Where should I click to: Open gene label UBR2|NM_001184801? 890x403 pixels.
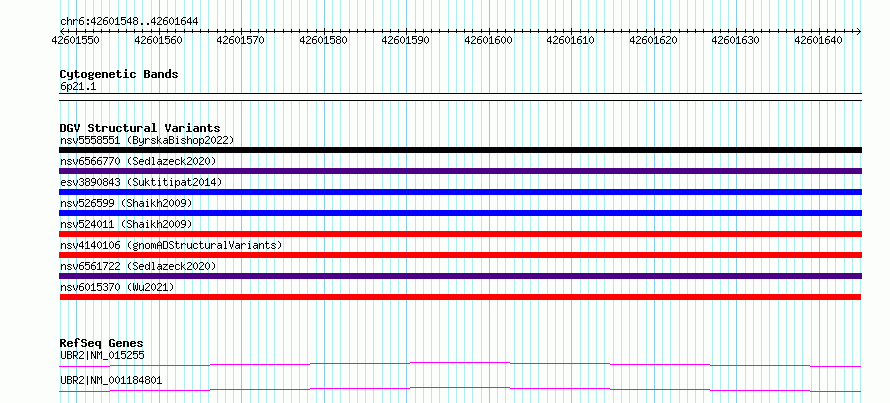pyautogui.click(x=111, y=381)
